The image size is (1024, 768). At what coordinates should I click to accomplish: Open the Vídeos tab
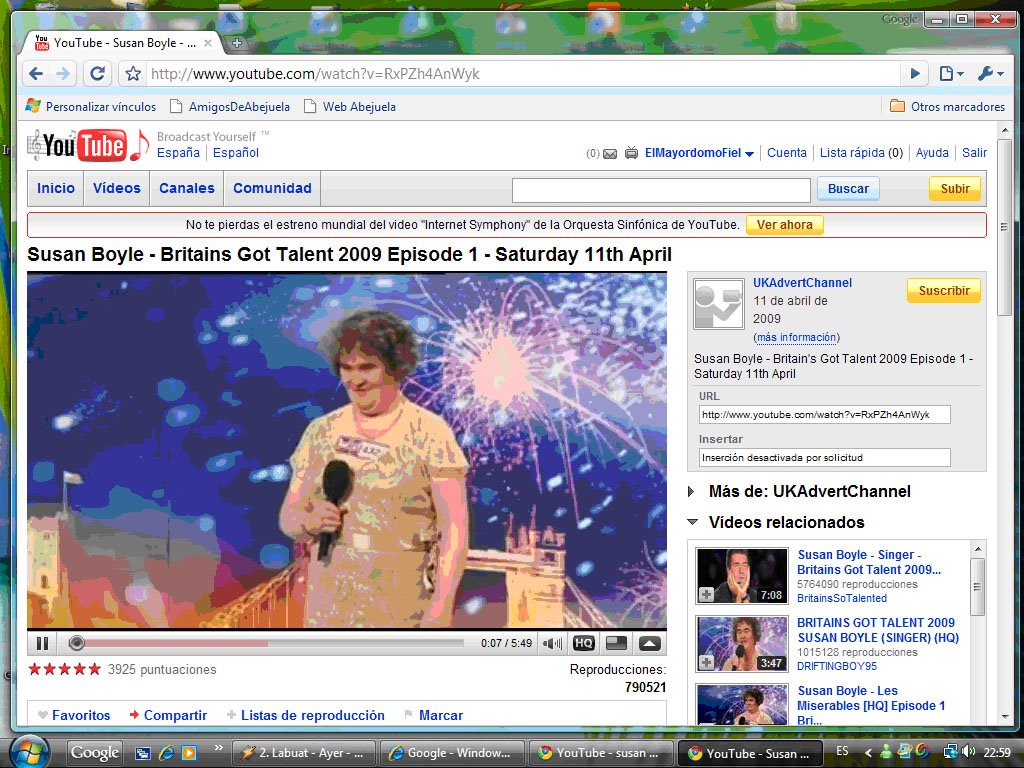[117, 188]
